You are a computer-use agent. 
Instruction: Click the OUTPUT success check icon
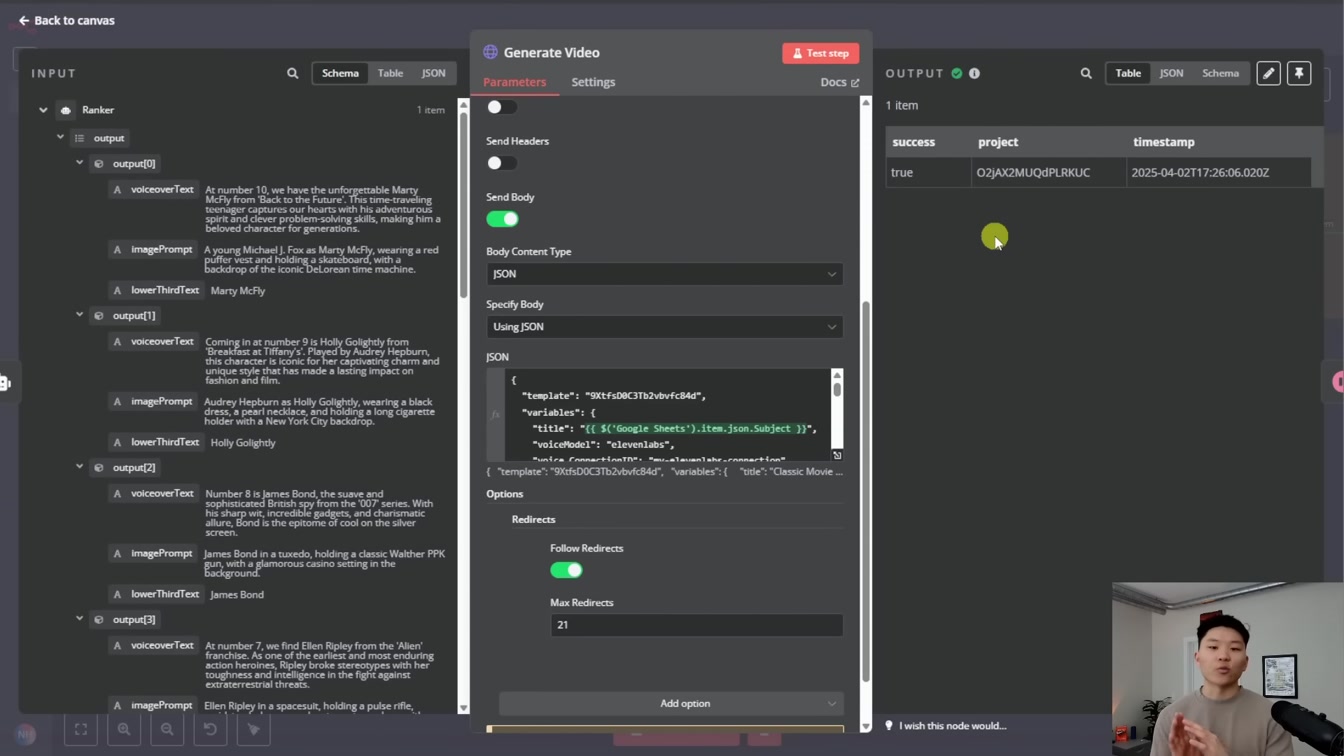(957, 73)
